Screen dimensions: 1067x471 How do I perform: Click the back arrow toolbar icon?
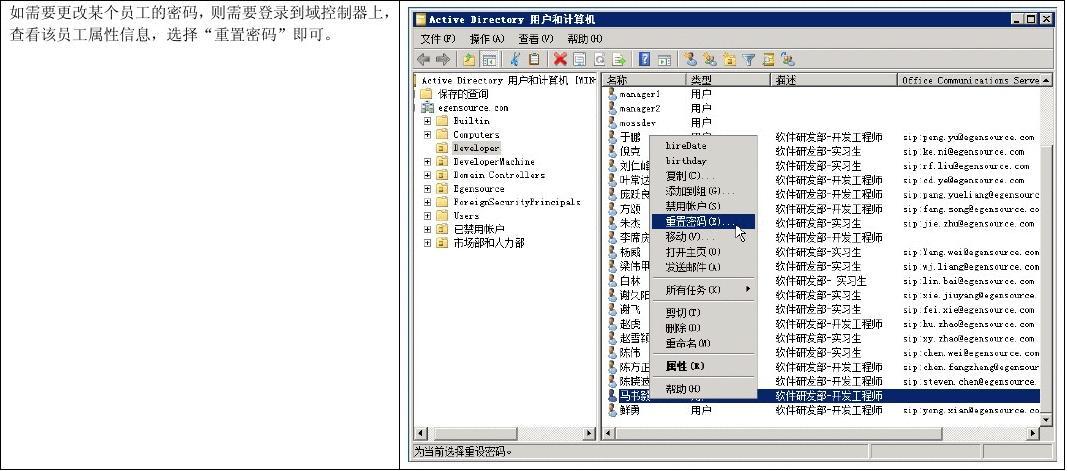pyautogui.click(x=425, y=60)
